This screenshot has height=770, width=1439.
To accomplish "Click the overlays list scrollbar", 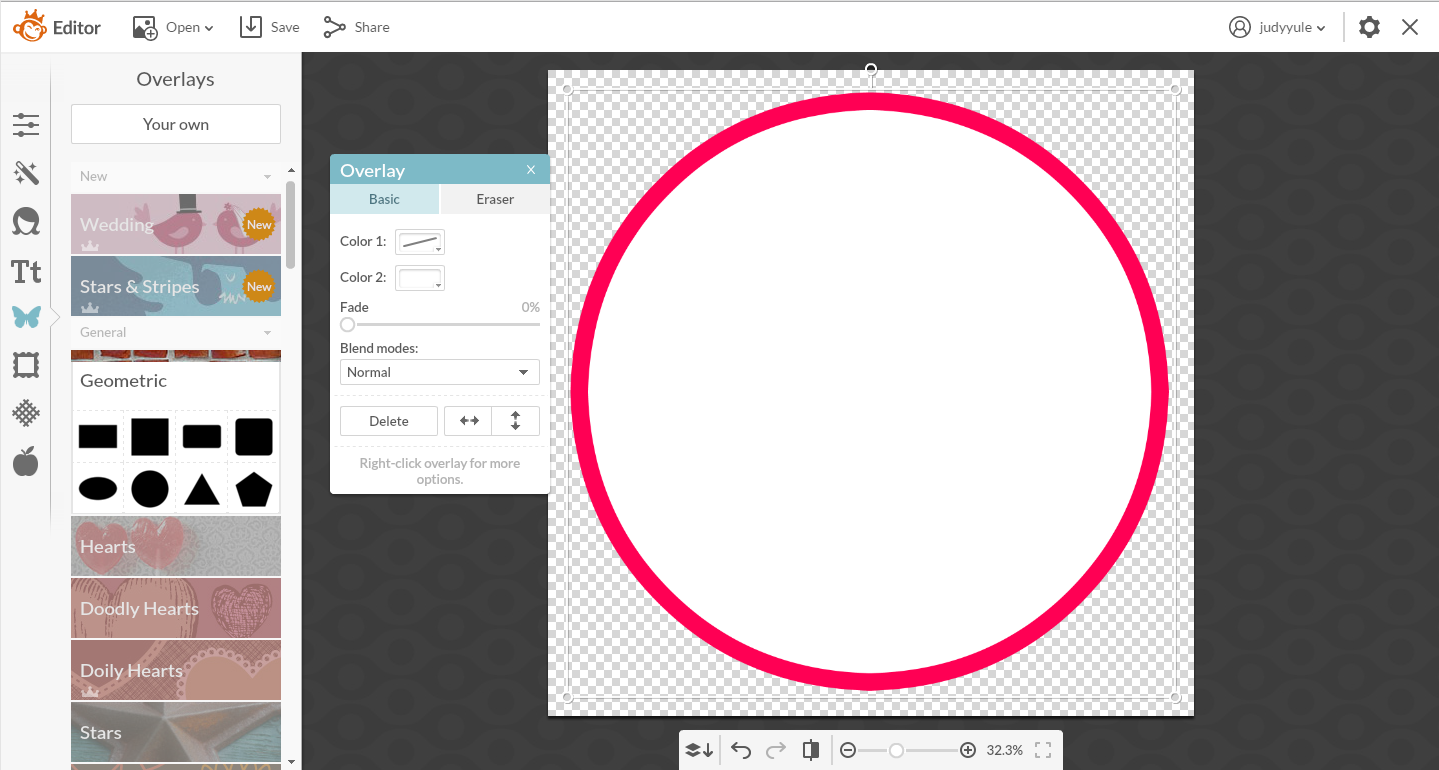I will (291, 224).
